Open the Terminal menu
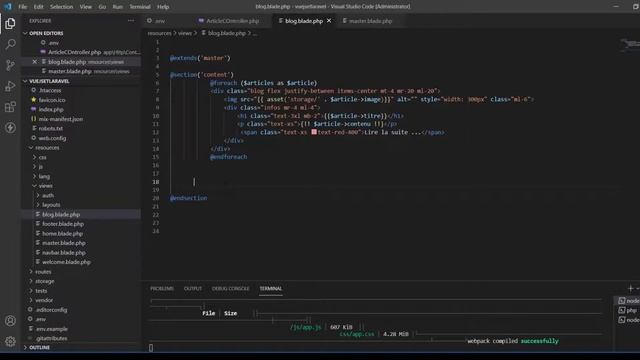 tap(140, 7)
